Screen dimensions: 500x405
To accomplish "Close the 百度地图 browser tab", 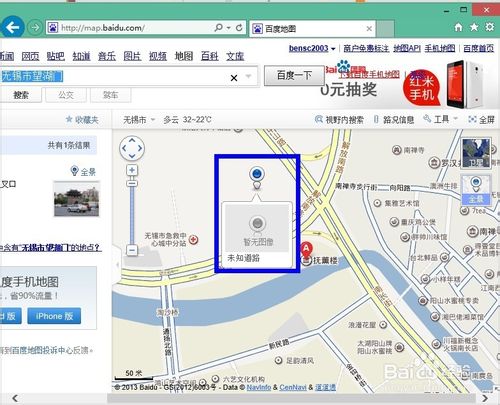I will [369, 29].
